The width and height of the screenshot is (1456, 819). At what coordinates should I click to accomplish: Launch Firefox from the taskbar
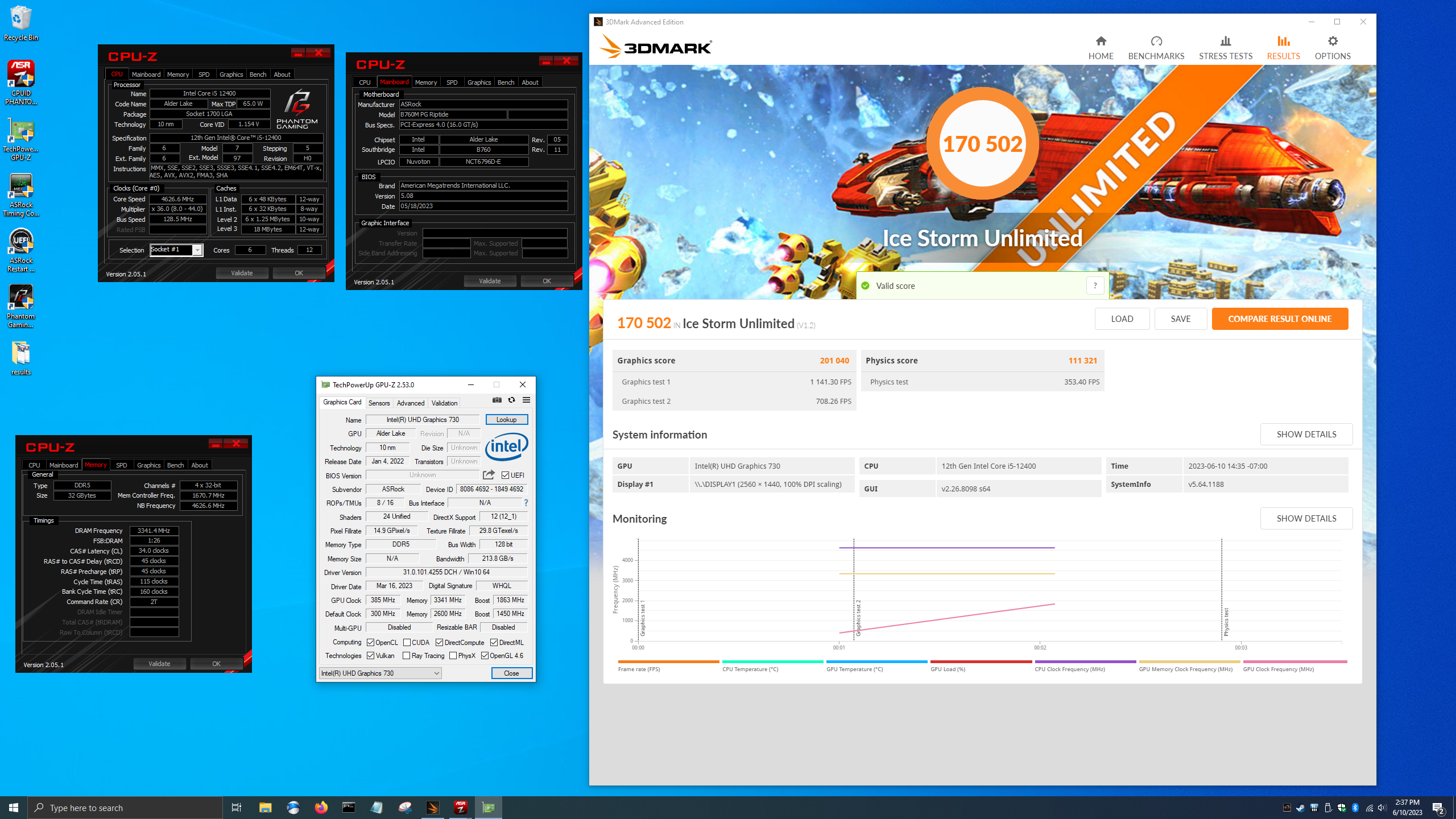(321, 808)
